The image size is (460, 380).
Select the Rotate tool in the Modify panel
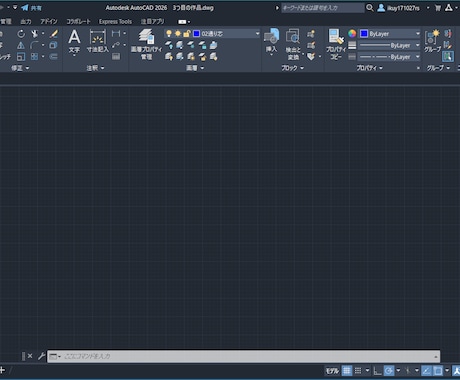tap(21, 34)
